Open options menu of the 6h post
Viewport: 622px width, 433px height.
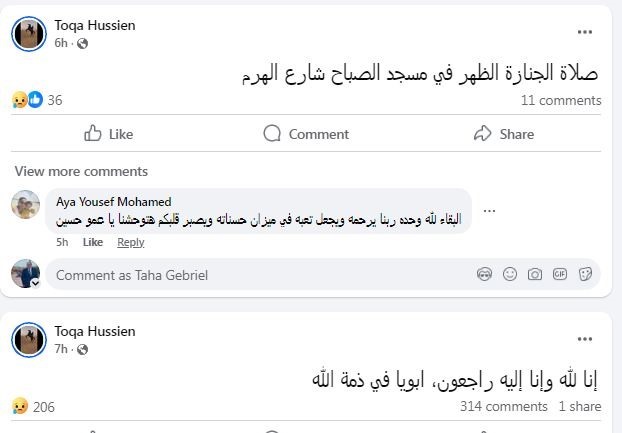point(585,32)
